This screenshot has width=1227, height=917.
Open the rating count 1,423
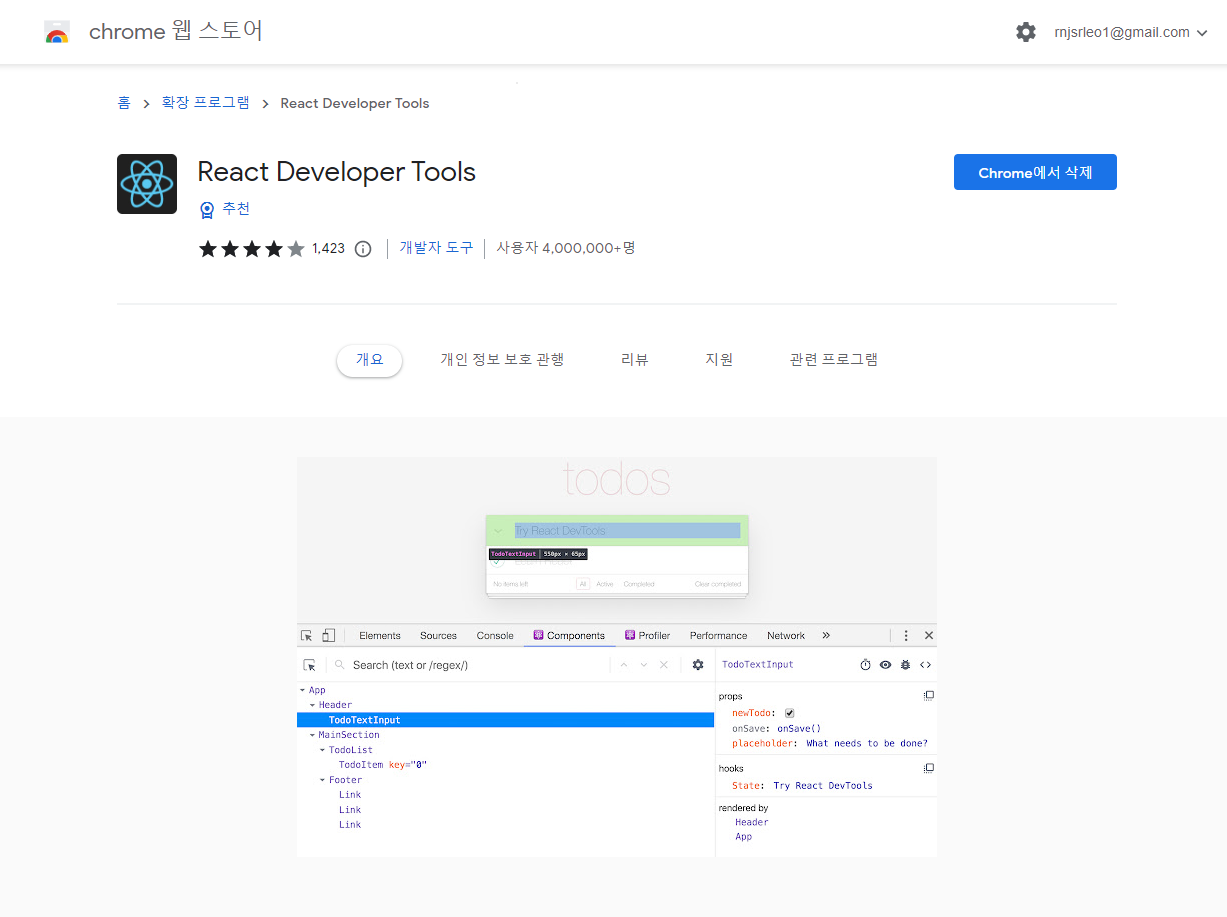(328, 249)
